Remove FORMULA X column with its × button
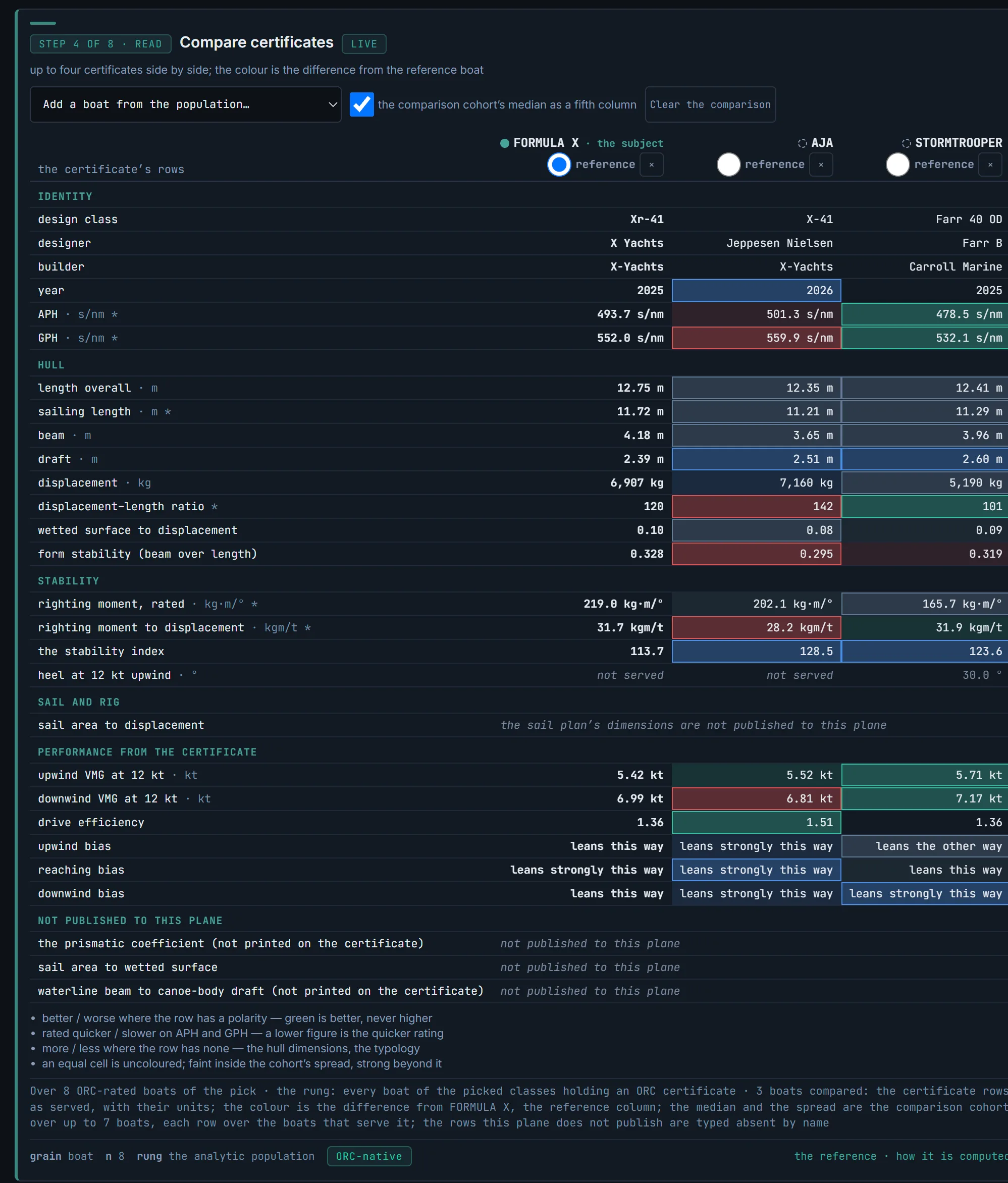Screen dimensions: 1008x1183 pyautogui.click(x=651, y=165)
